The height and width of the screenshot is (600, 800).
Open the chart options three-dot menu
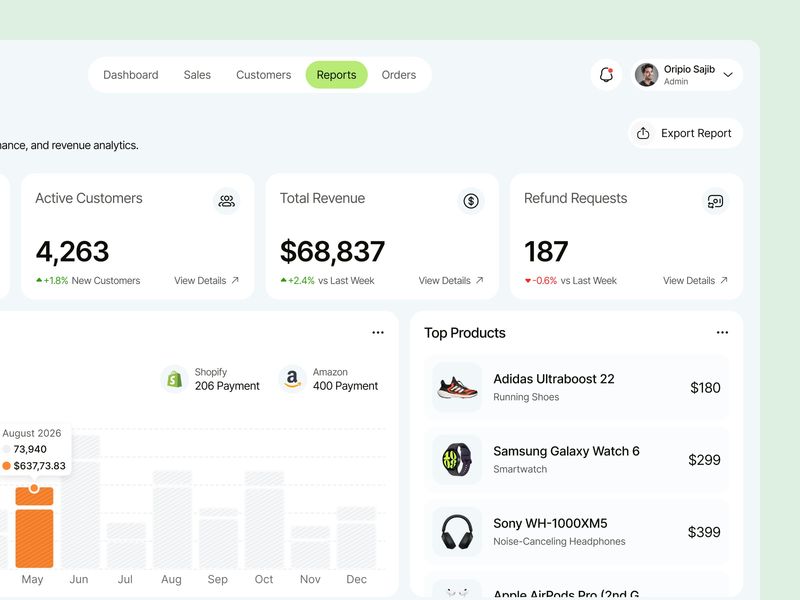pyautogui.click(x=378, y=332)
